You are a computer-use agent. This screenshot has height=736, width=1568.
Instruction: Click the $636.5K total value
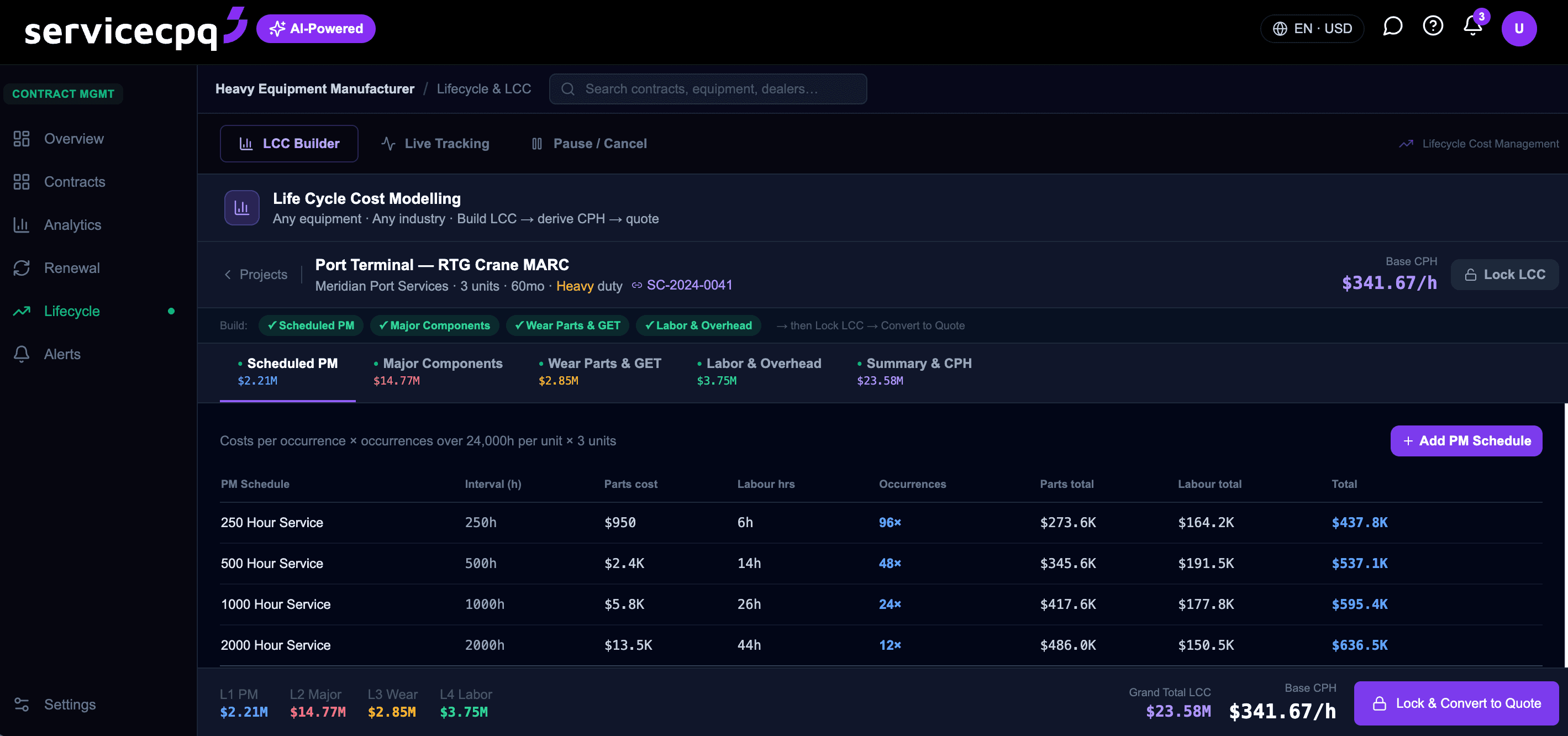tap(1359, 645)
